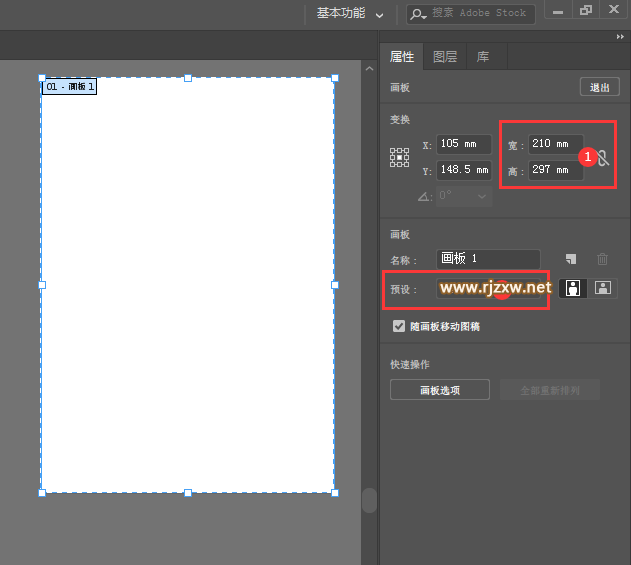
Task: Click the top-center artboard handle
Action: pos(188,78)
